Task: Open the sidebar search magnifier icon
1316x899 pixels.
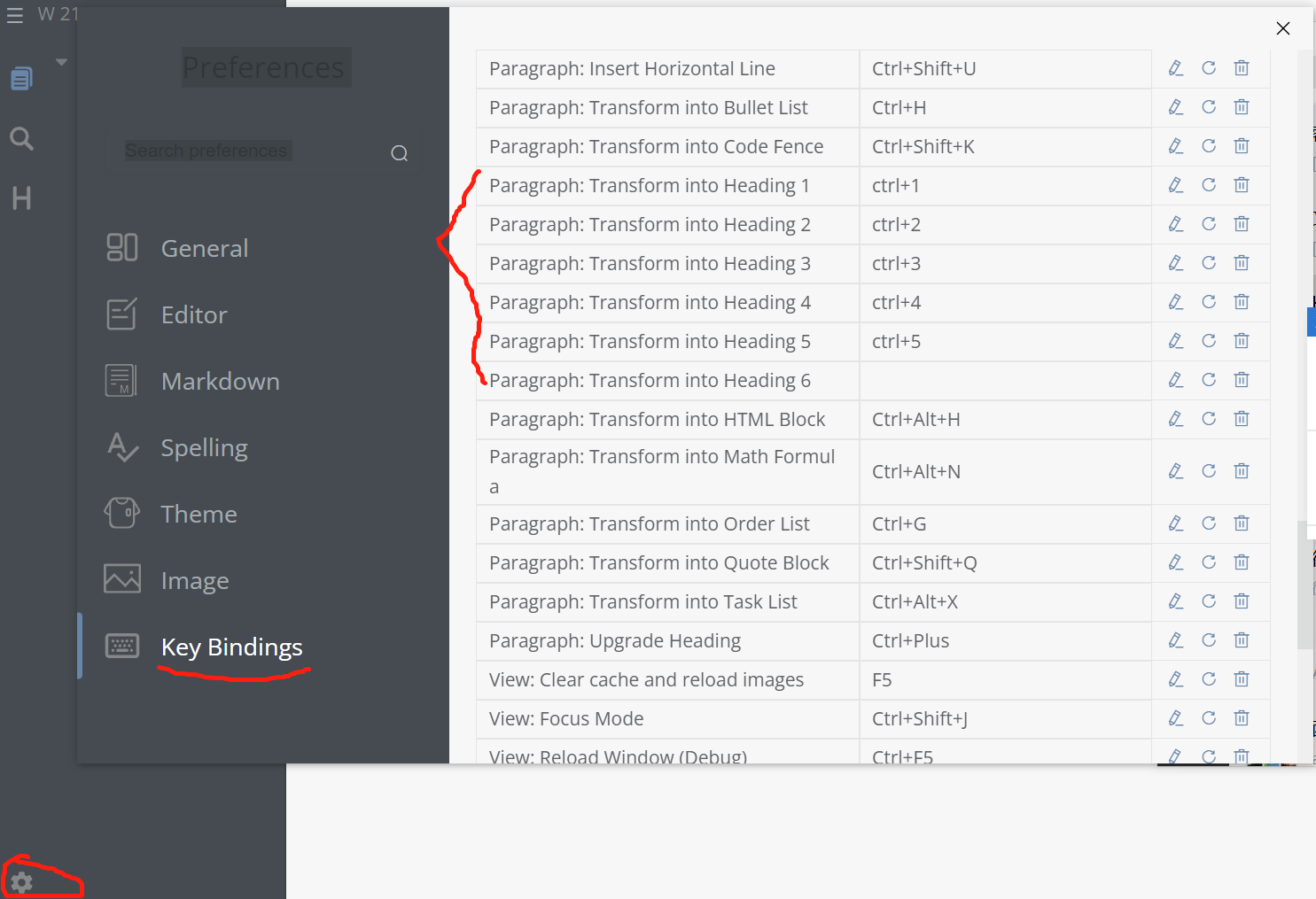Action: pyautogui.click(x=21, y=138)
